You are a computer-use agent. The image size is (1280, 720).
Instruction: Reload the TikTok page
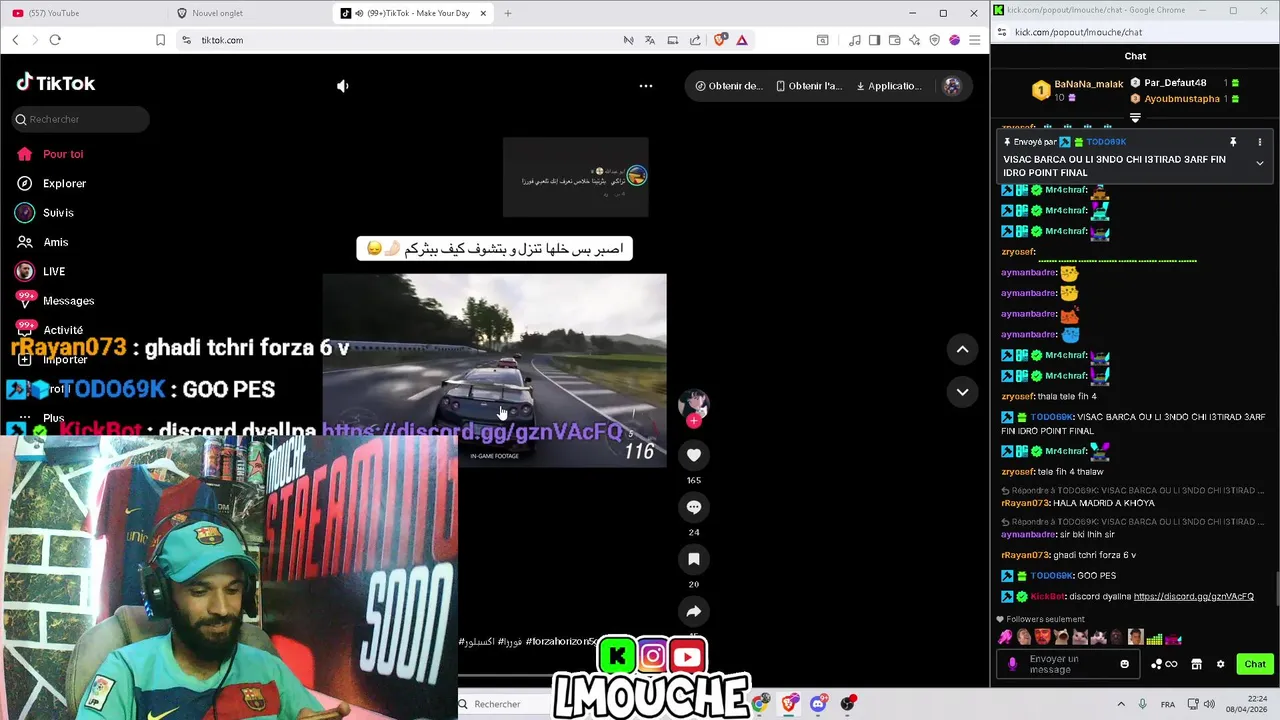pyautogui.click(x=55, y=40)
